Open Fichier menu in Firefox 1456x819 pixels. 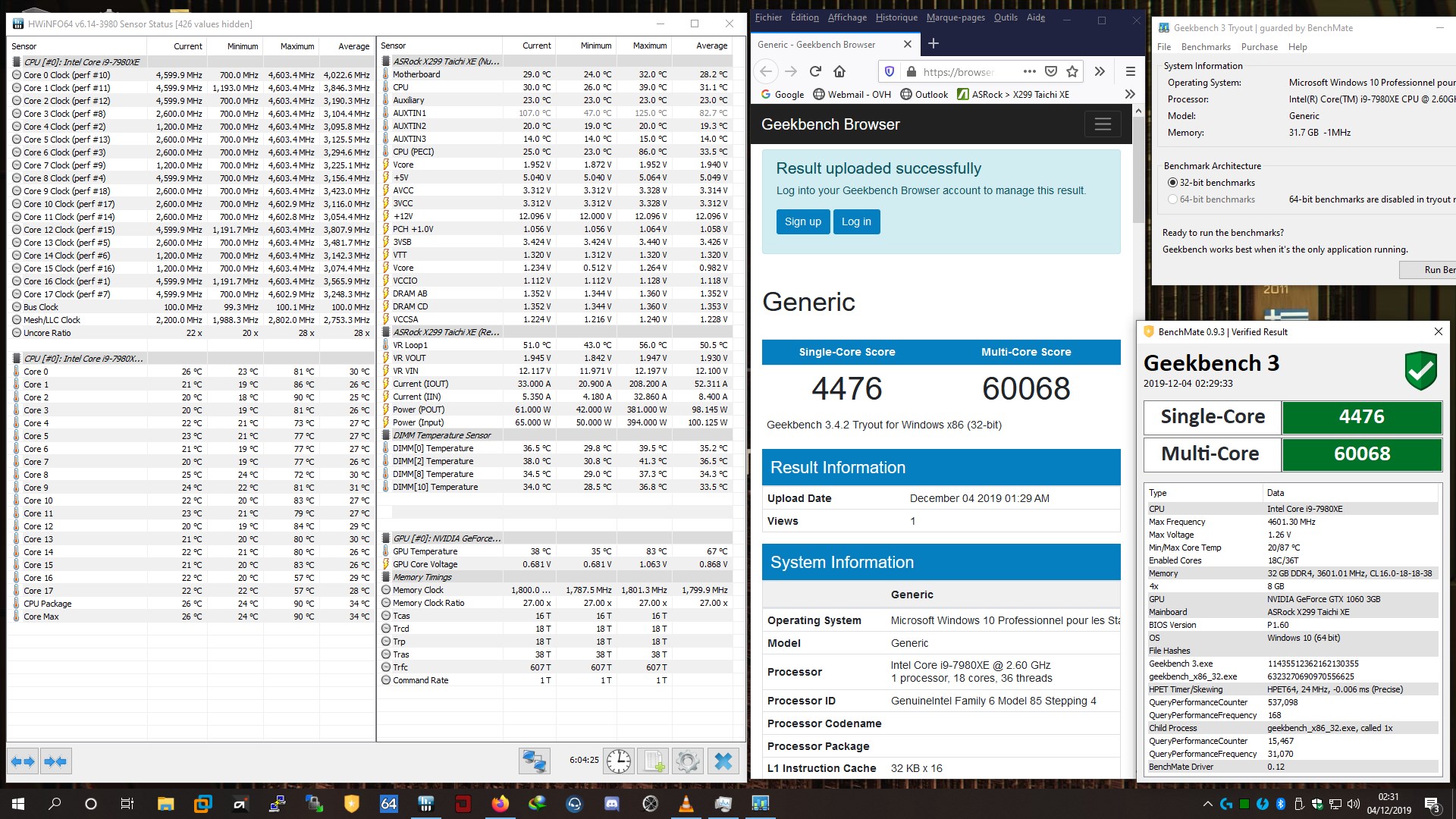click(768, 17)
